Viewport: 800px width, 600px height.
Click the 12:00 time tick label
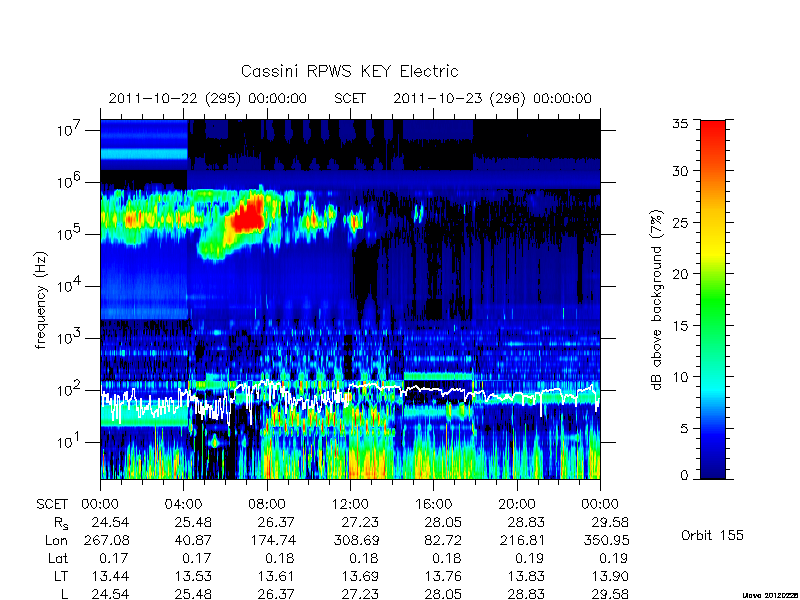350,504
